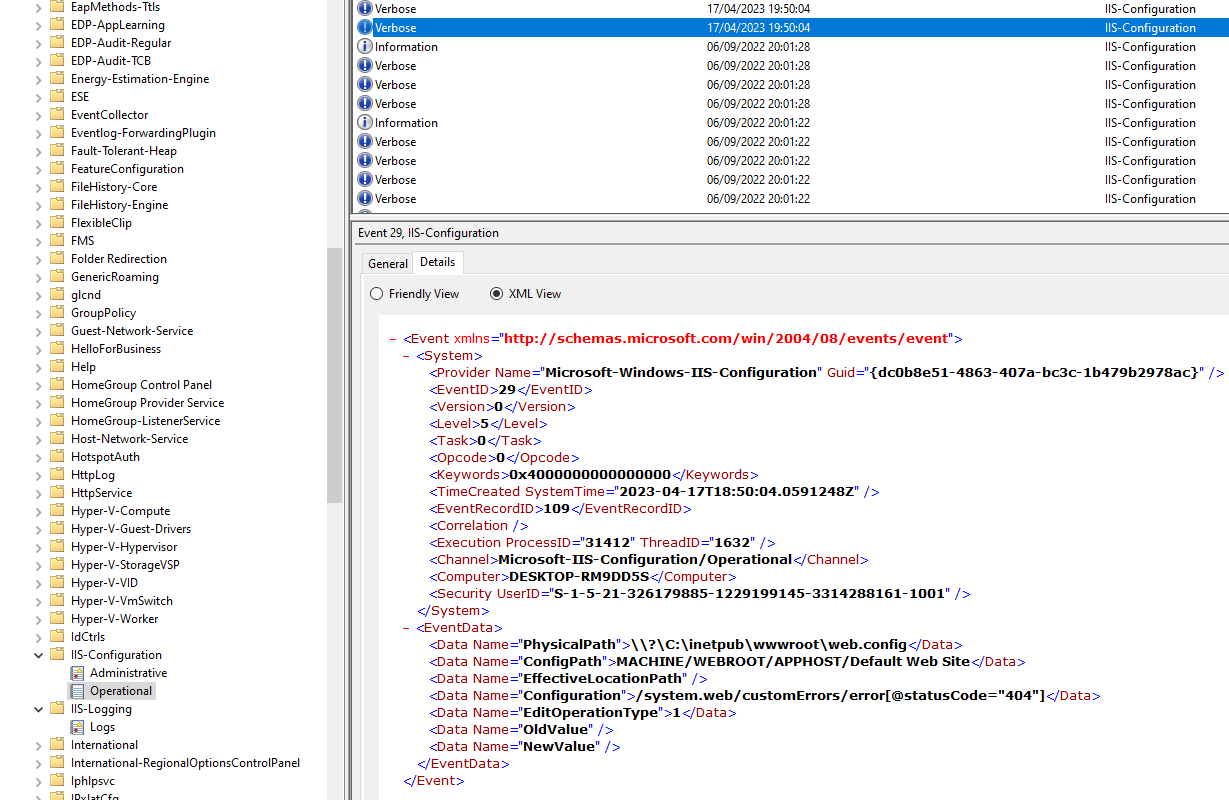Click the info icon of the selected Verbose event
1229x800 pixels.
point(365,28)
